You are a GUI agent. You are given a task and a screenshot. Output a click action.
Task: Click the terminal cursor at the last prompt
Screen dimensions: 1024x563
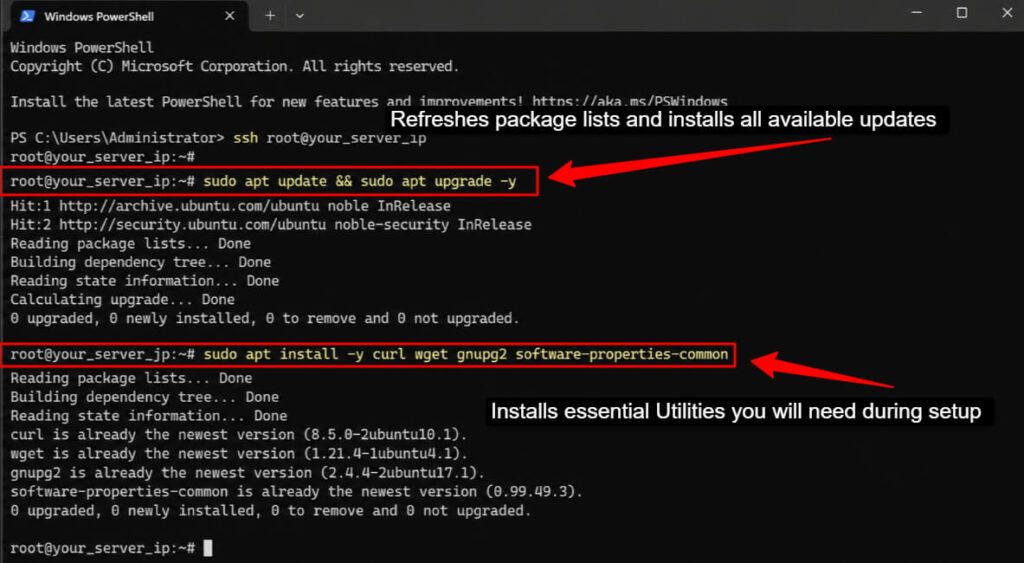[208, 548]
